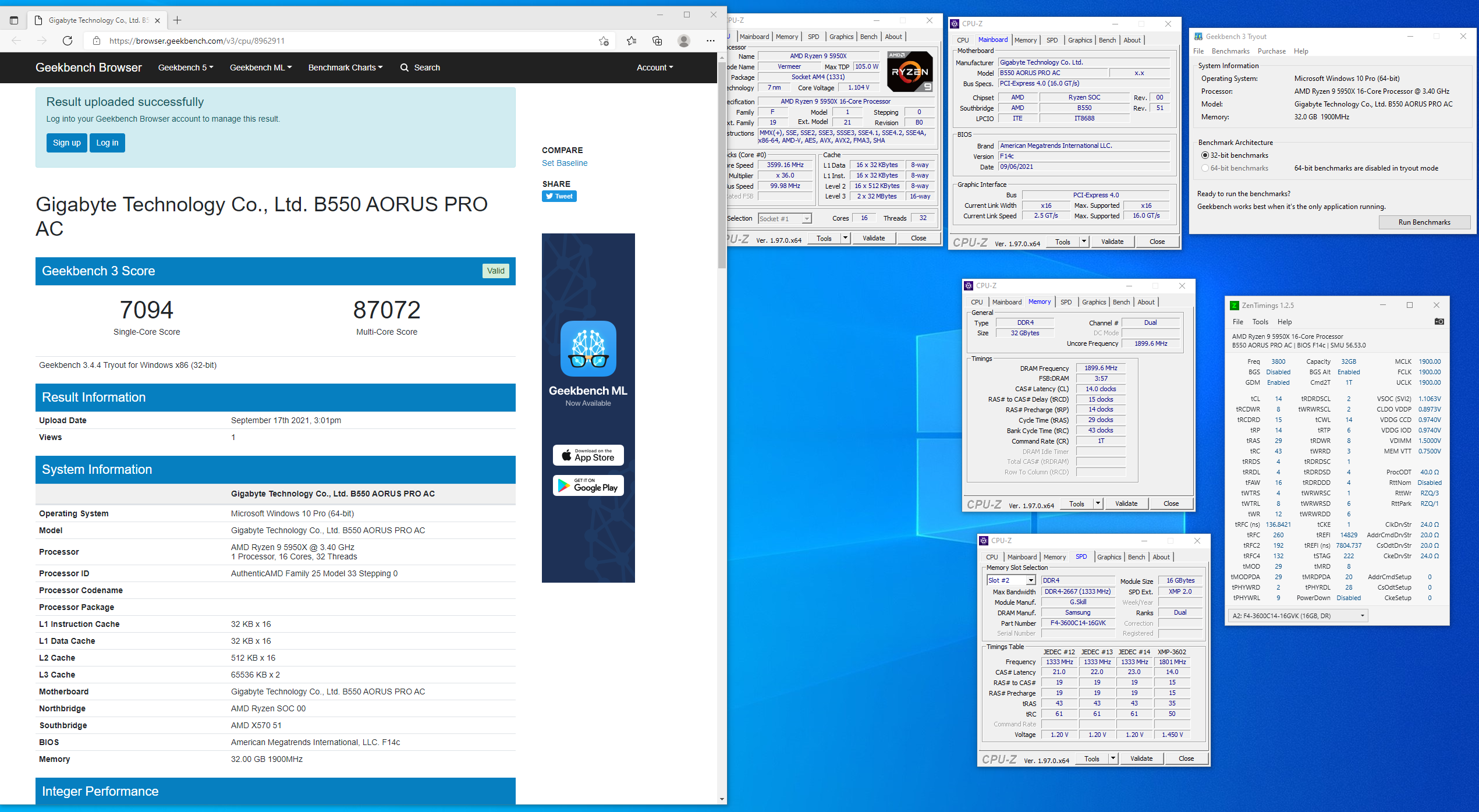Click the CPU-Z SPD window title icon

984,541
